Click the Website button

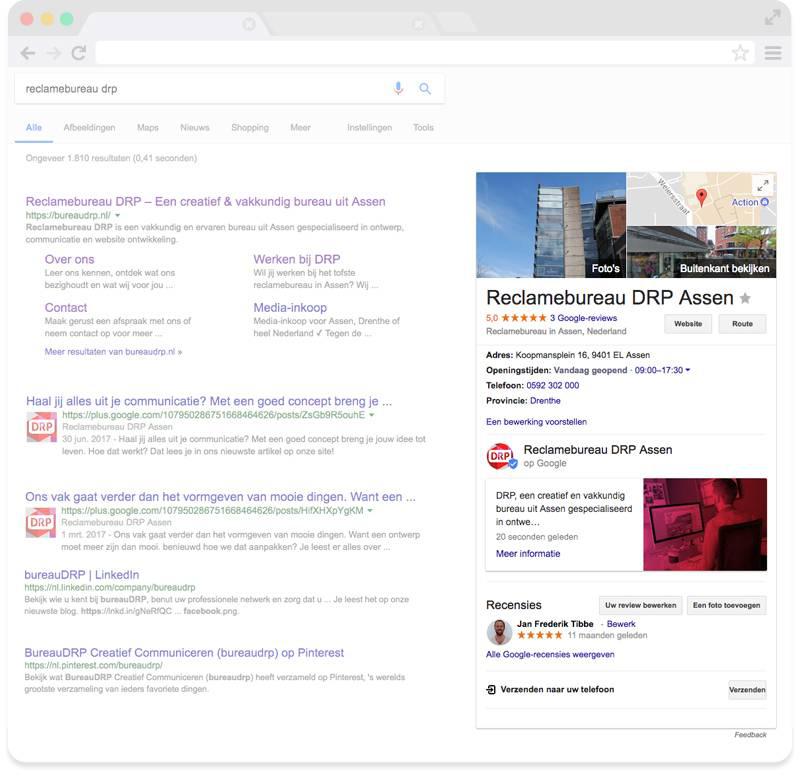pyautogui.click(x=688, y=324)
